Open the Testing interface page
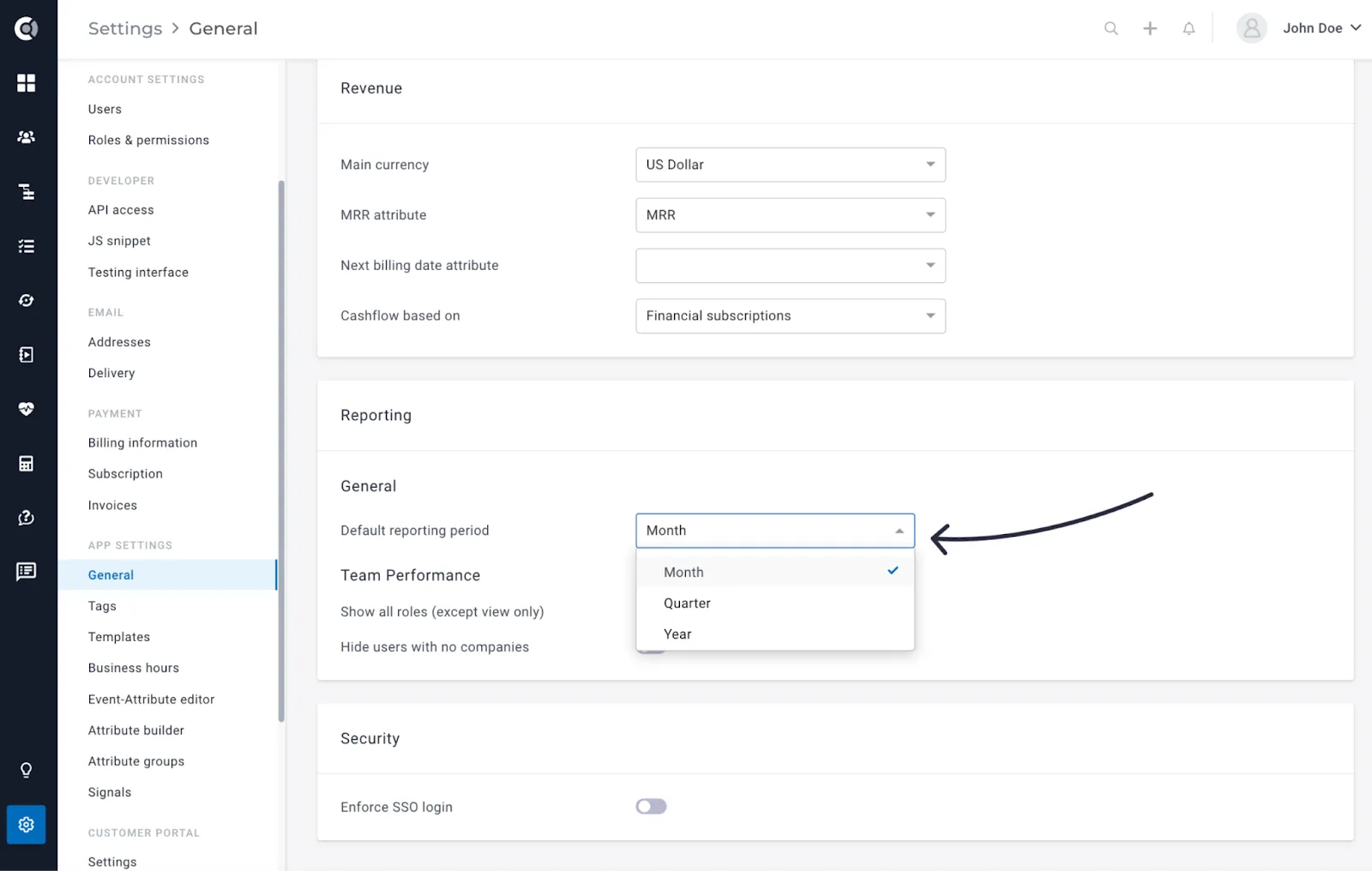The width and height of the screenshot is (1372, 871). (x=138, y=273)
